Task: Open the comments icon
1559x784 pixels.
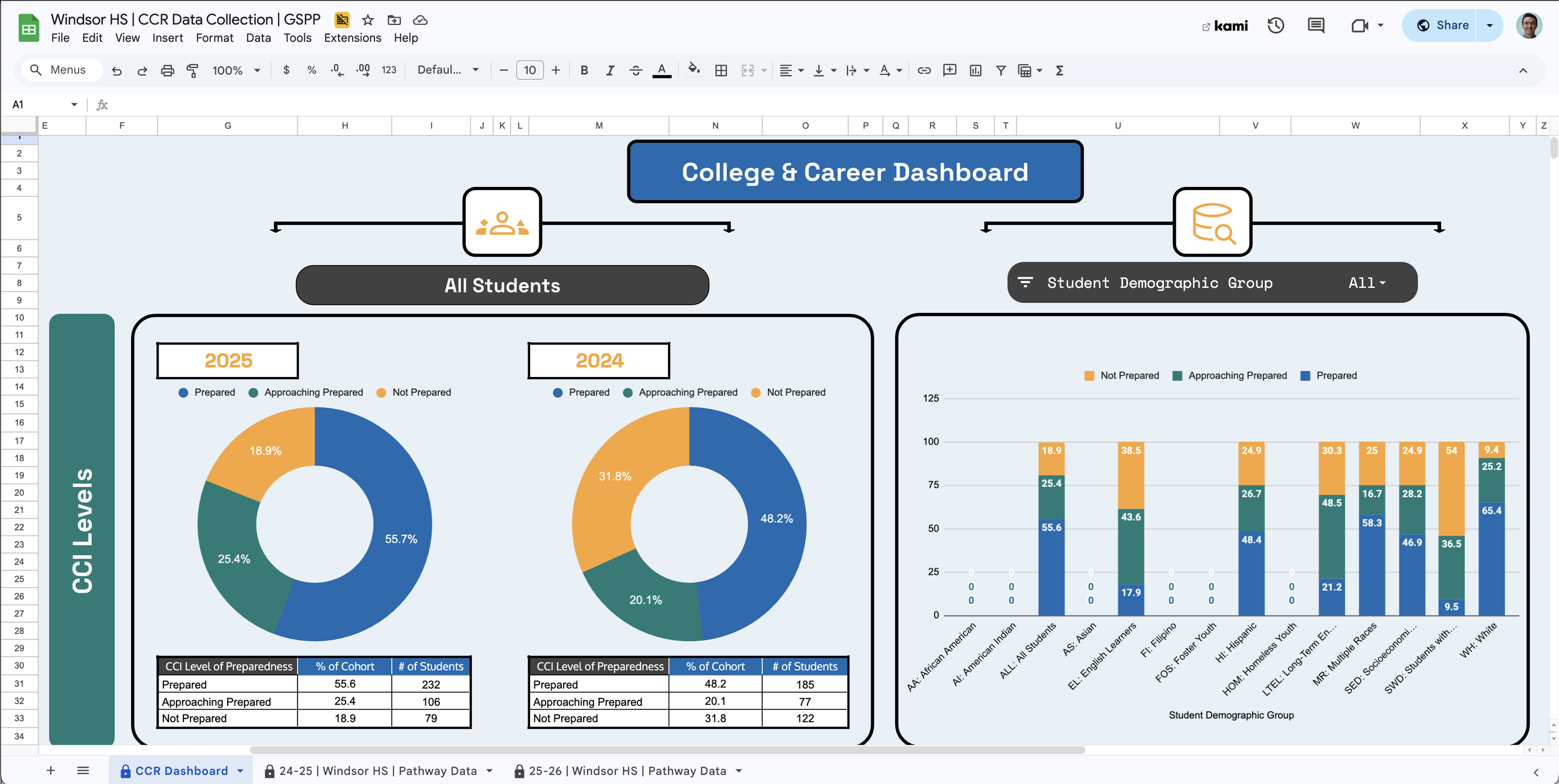Action: pyautogui.click(x=1316, y=26)
